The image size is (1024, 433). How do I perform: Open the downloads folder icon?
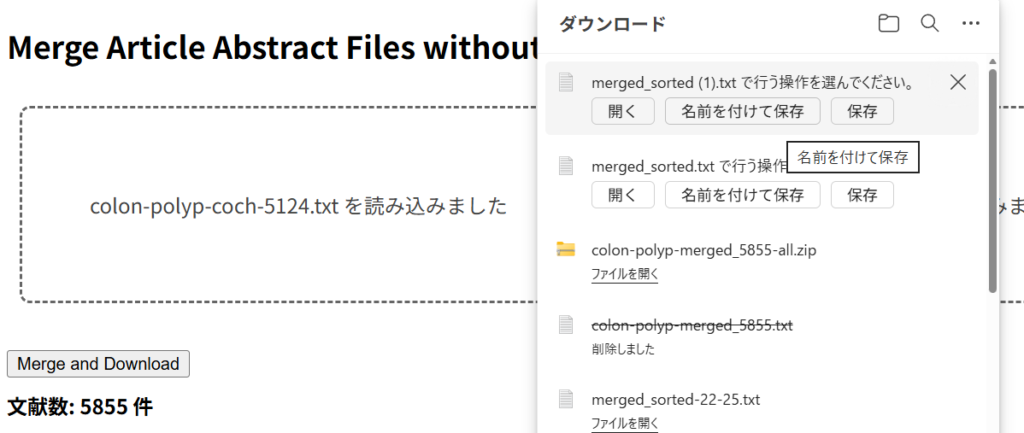tap(888, 24)
